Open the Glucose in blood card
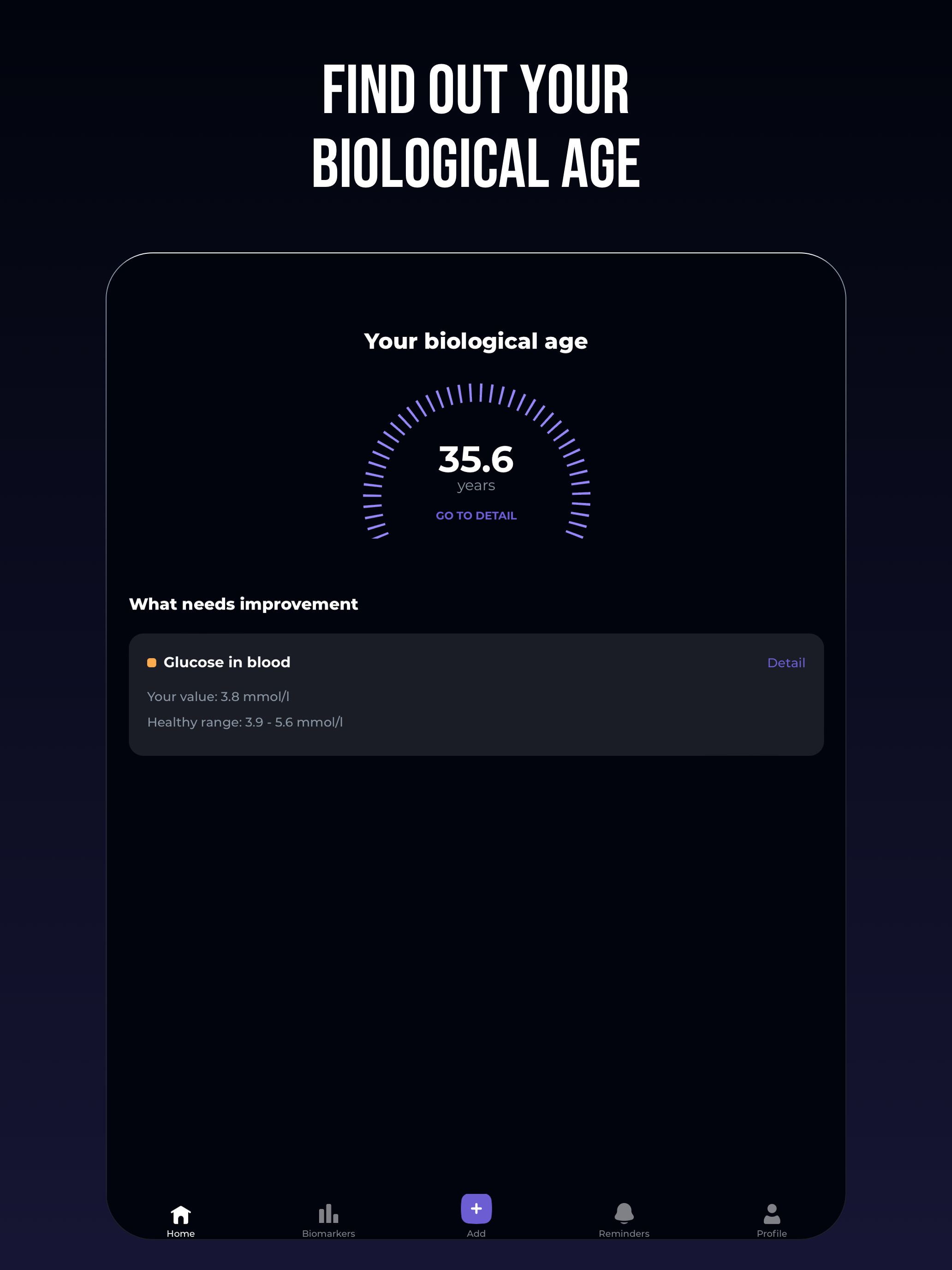Image resolution: width=952 pixels, height=1270 pixels. 476,694
